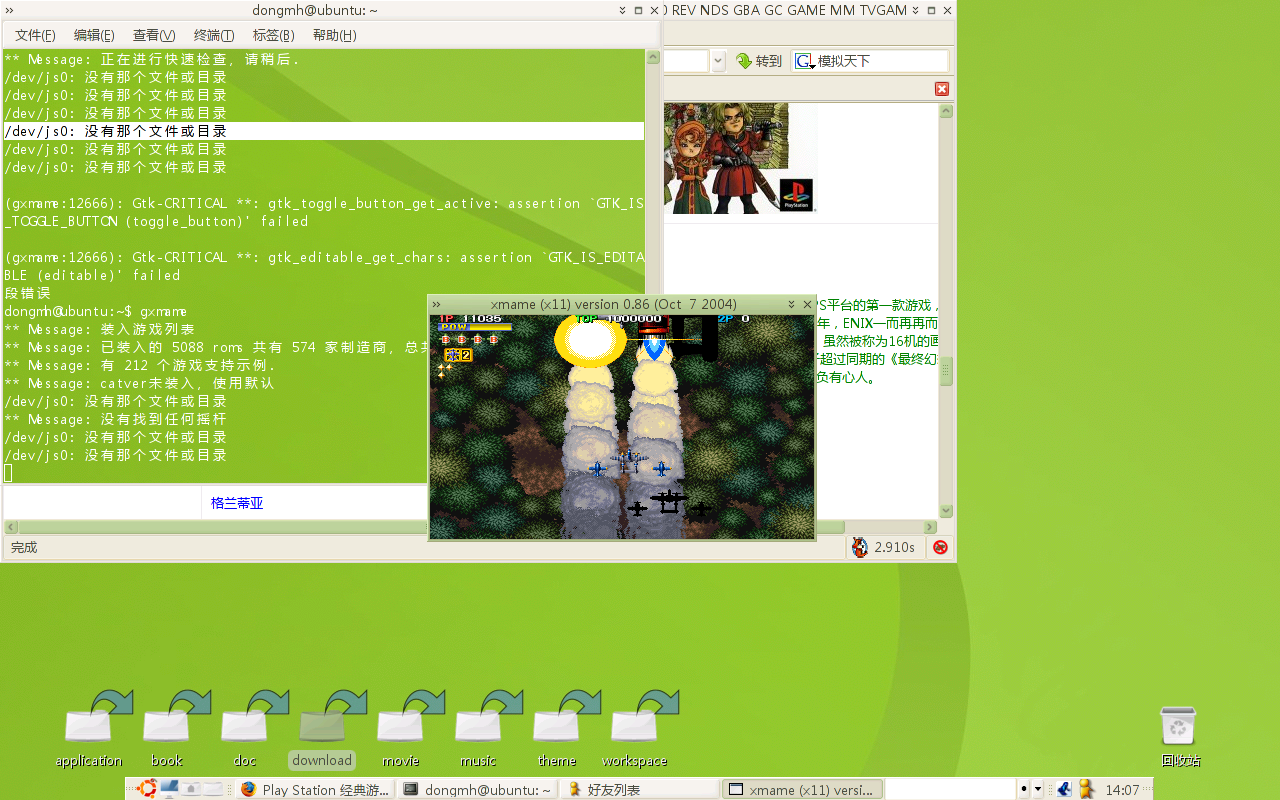Screen dimensions: 1280x800
Task: Open the 标签(B) menu
Action: pyautogui.click(x=273, y=35)
